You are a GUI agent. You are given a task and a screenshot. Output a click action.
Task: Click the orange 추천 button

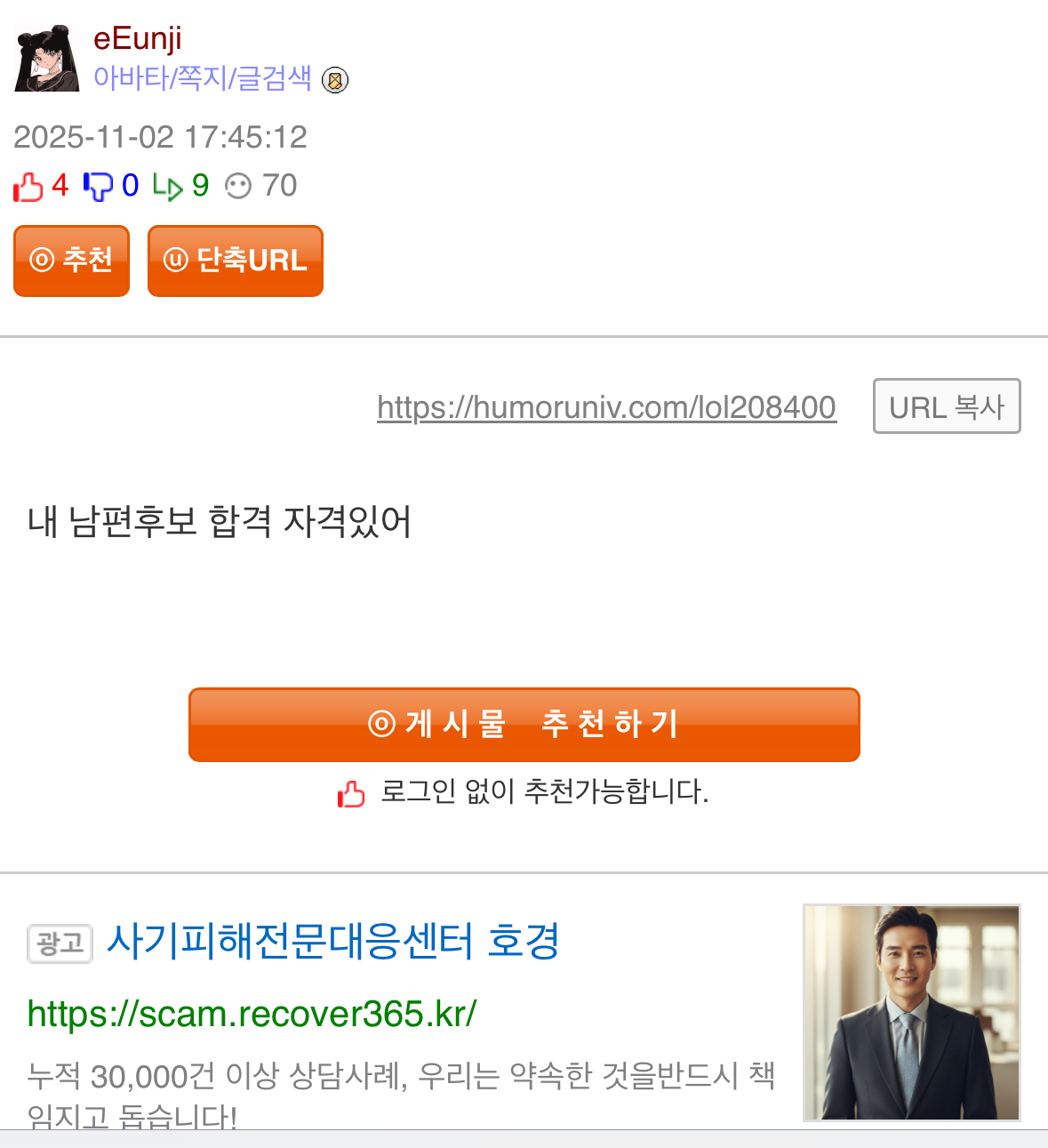[71, 261]
